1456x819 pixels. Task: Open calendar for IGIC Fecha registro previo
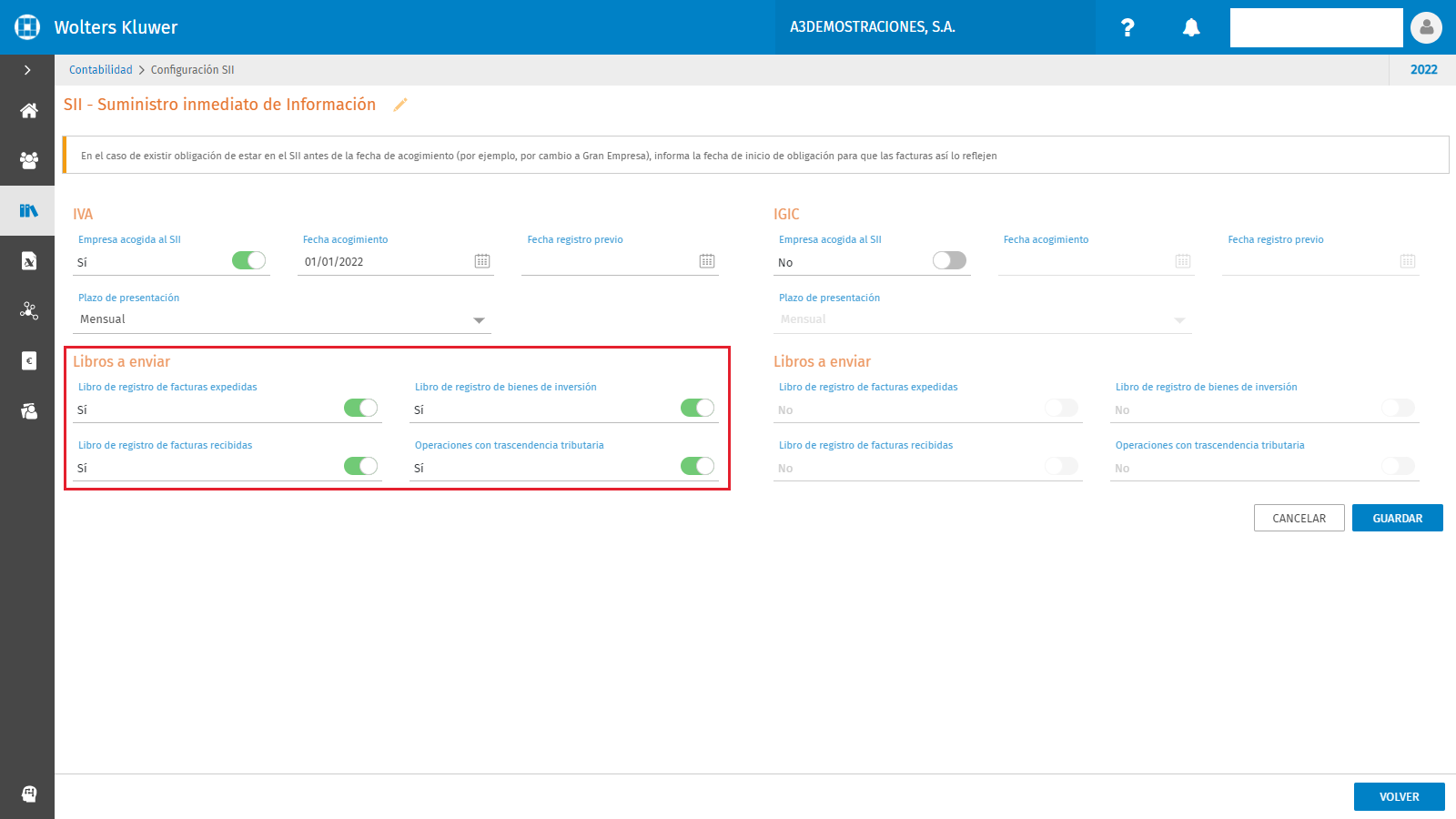pos(1408,261)
